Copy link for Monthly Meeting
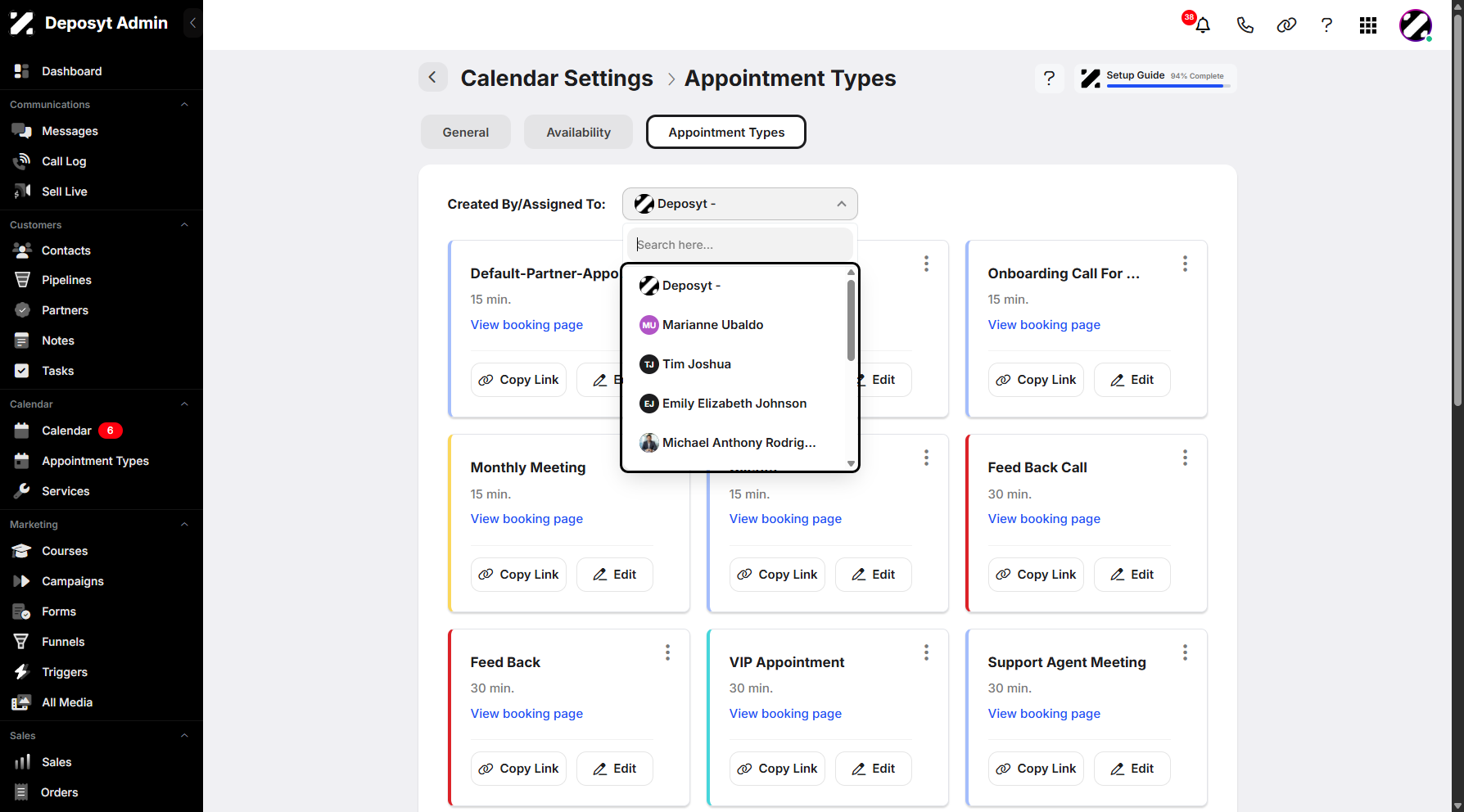The height and width of the screenshot is (812, 1464). [518, 575]
